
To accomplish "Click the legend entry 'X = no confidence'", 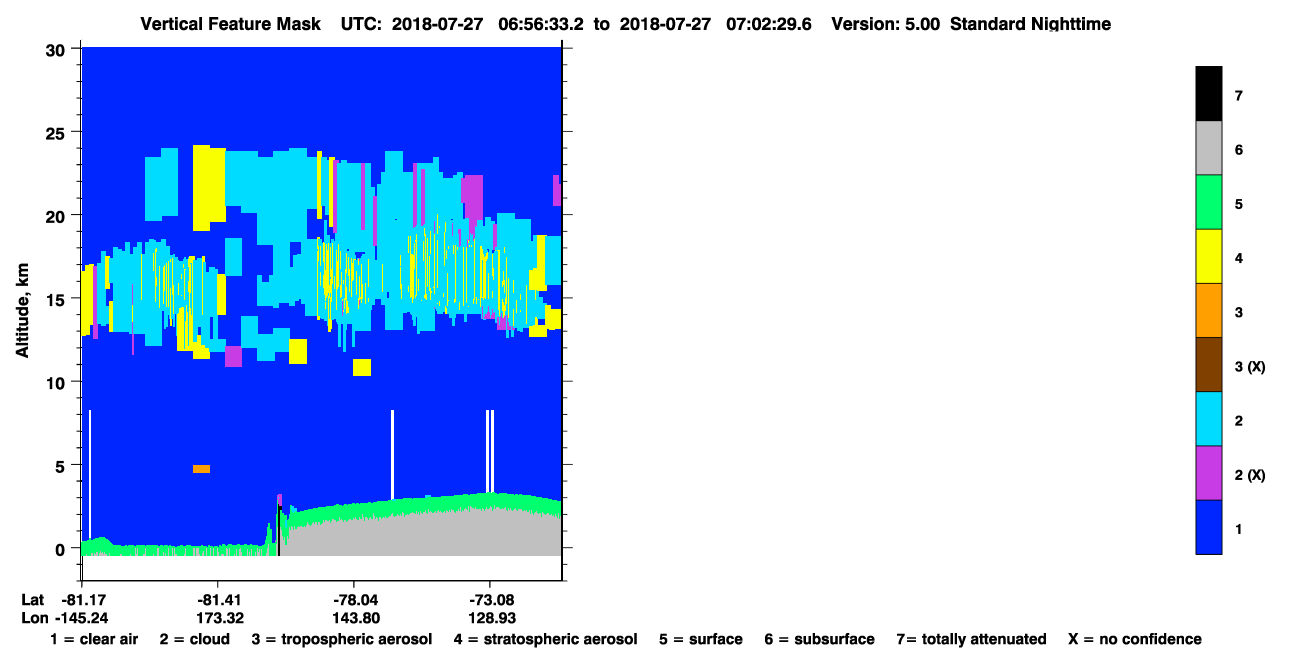I will (x=1135, y=639).
